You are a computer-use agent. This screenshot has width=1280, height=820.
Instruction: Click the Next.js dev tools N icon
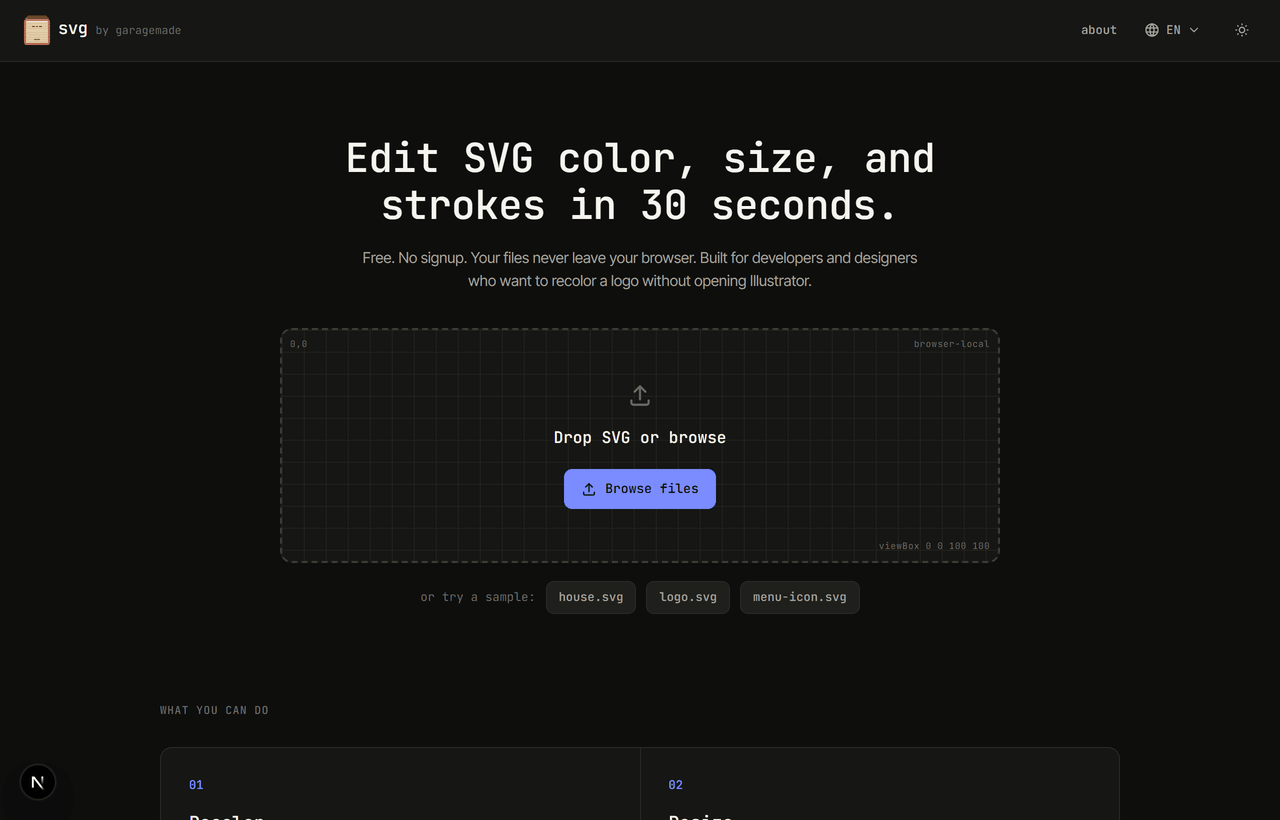point(38,782)
